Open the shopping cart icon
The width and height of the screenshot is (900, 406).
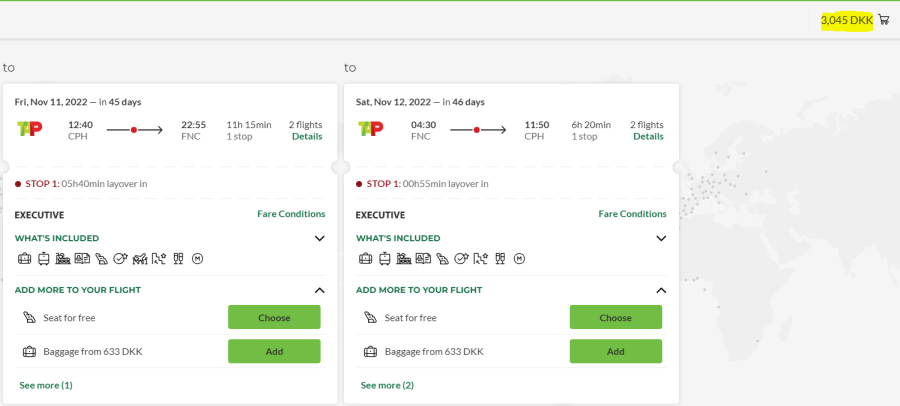(884, 20)
